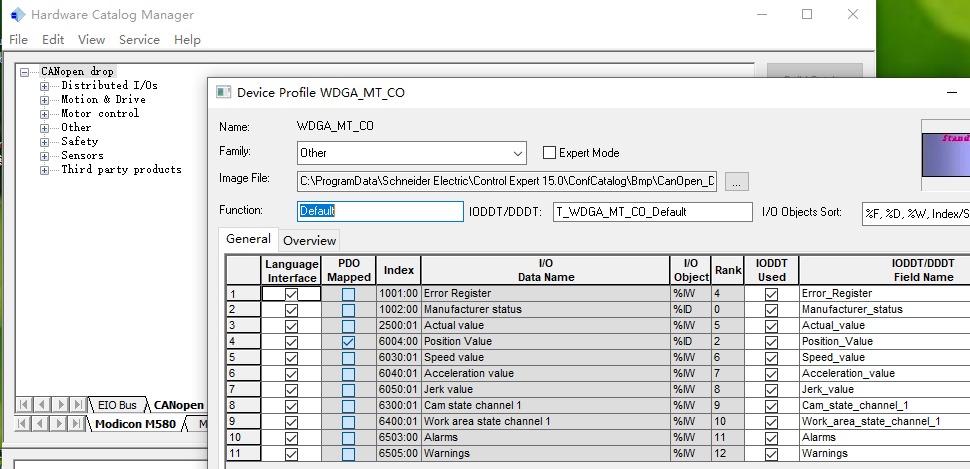Click the IODDT/DDDT name field
The image size is (970, 469).
pos(653,212)
